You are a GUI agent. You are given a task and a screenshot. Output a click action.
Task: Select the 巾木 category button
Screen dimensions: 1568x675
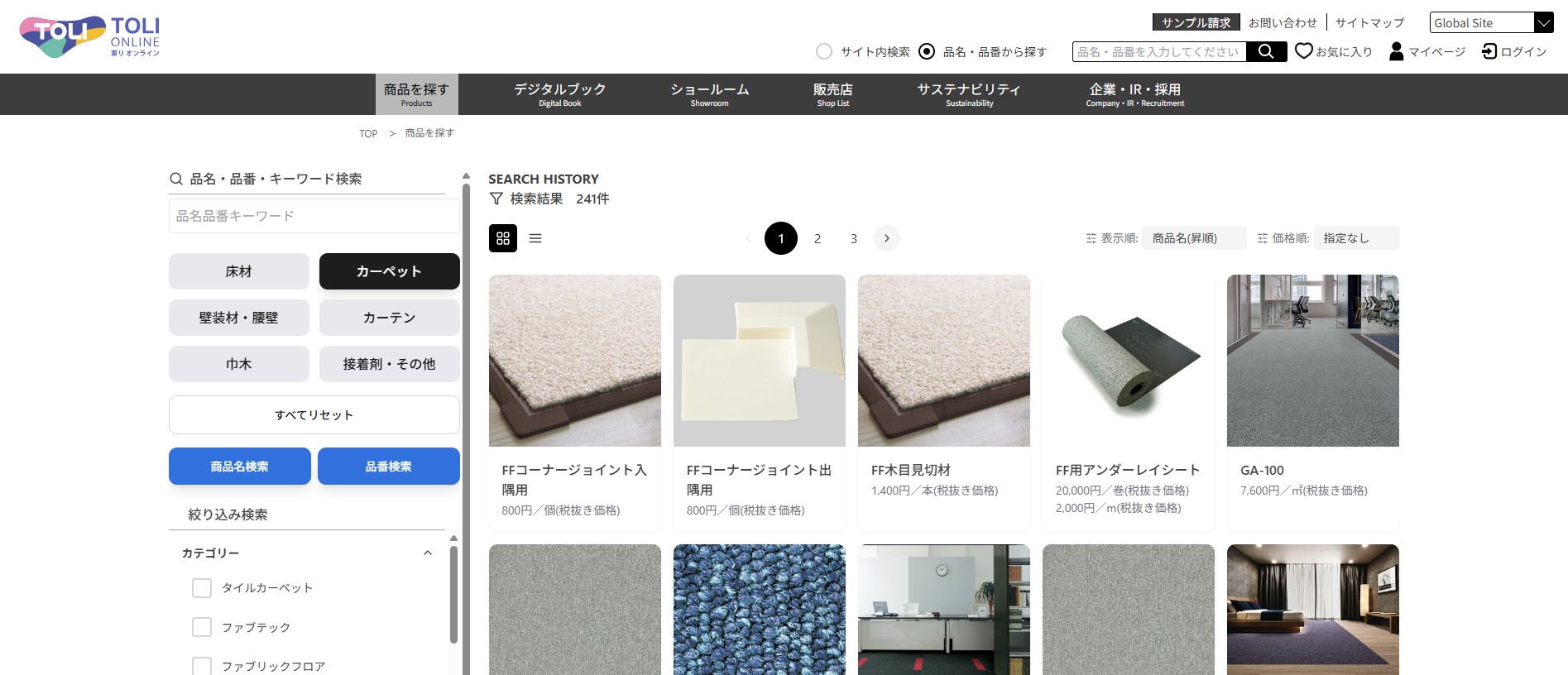(x=239, y=364)
